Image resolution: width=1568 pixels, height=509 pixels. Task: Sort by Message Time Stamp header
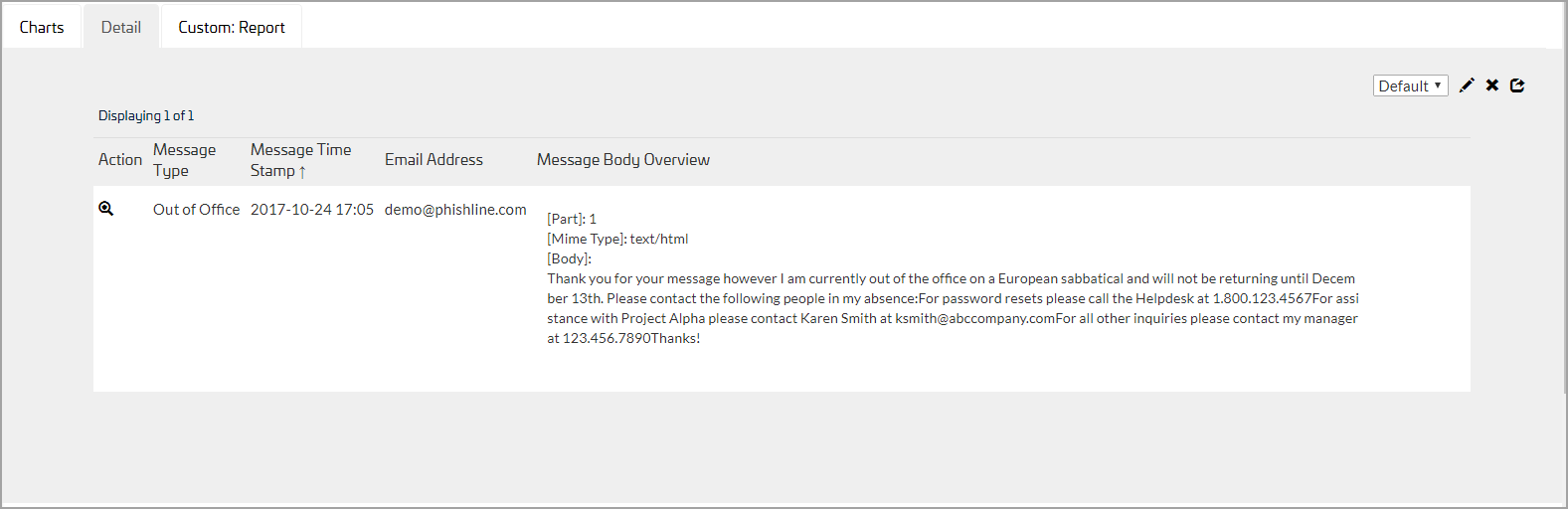[300, 160]
